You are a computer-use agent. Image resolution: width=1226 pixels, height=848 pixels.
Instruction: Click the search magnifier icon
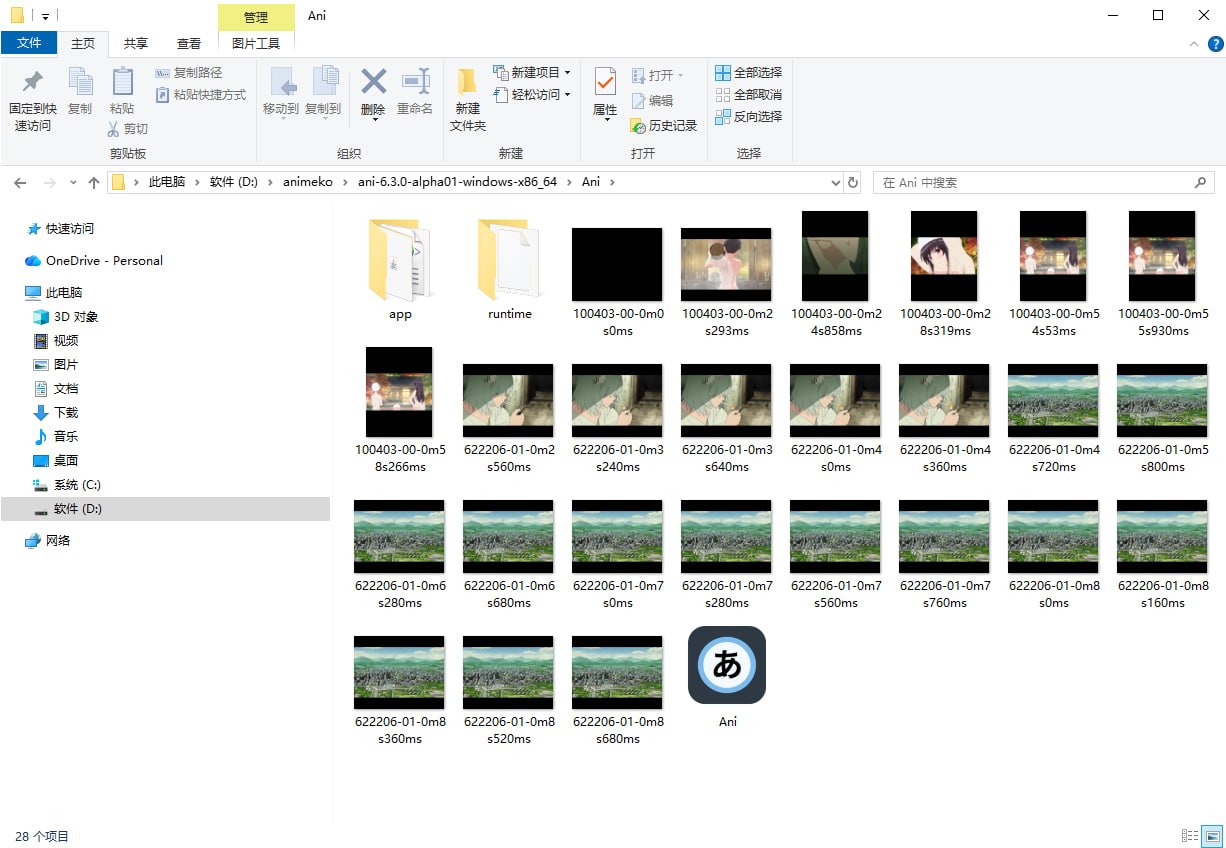(x=1201, y=183)
